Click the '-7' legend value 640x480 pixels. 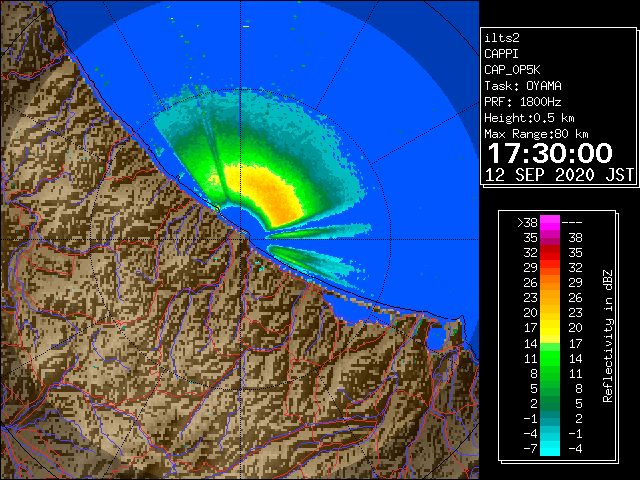coord(530,449)
